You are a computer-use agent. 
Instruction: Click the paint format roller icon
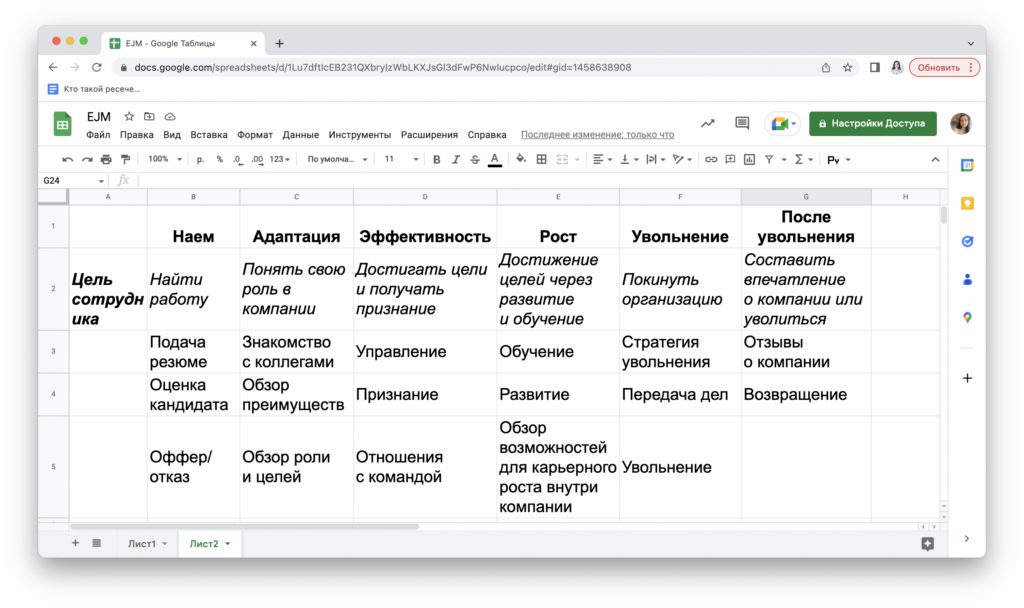pos(125,159)
